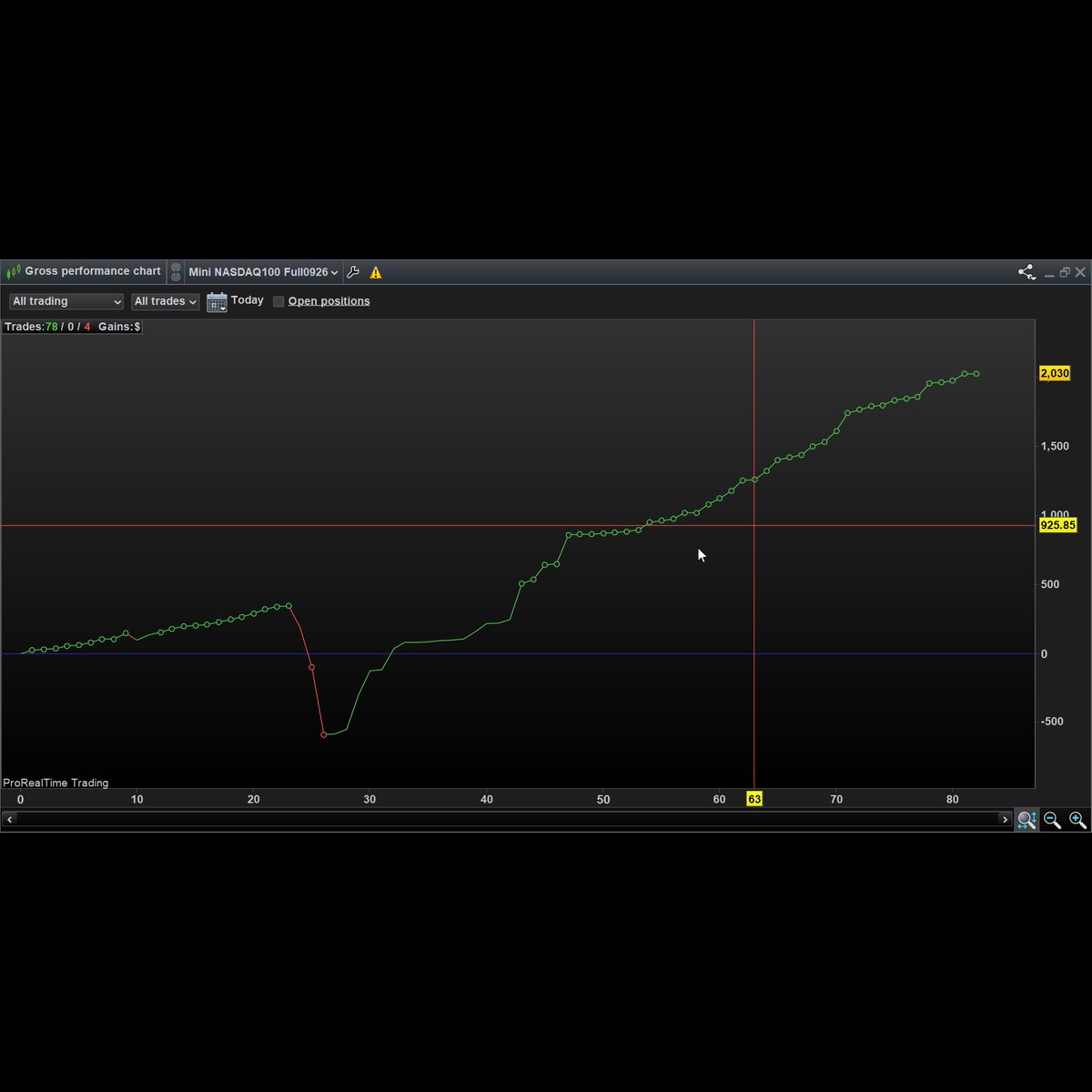The height and width of the screenshot is (1092, 1092).
Task: Click the x-axis label 20
Action: click(x=253, y=799)
